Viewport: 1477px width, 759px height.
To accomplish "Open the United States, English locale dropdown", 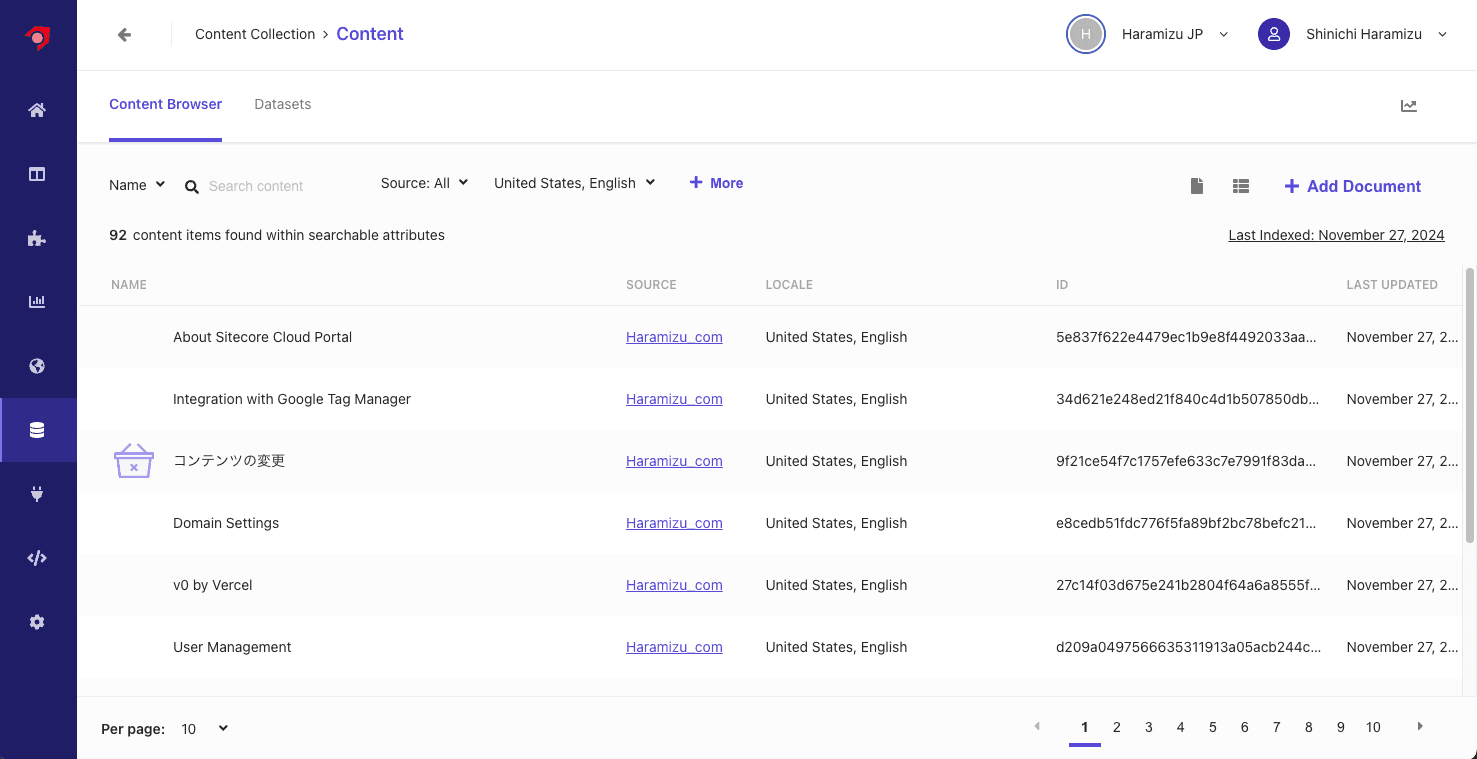I will click(574, 183).
